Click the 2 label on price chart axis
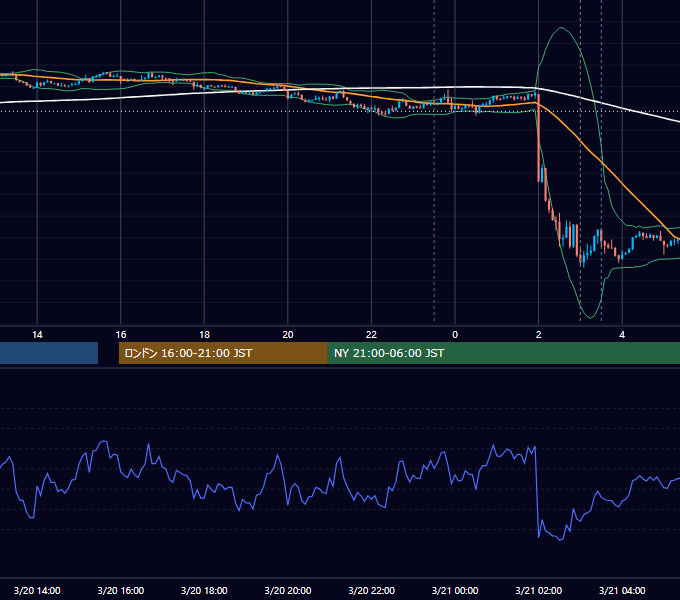The width and height of the screenshot is (680, 600). point(539,335)
